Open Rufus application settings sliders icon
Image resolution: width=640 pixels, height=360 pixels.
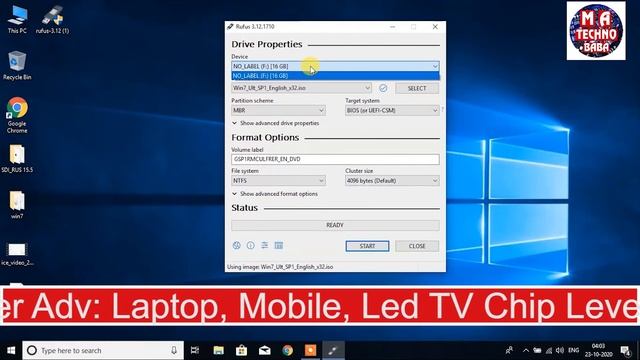point(264,245)
